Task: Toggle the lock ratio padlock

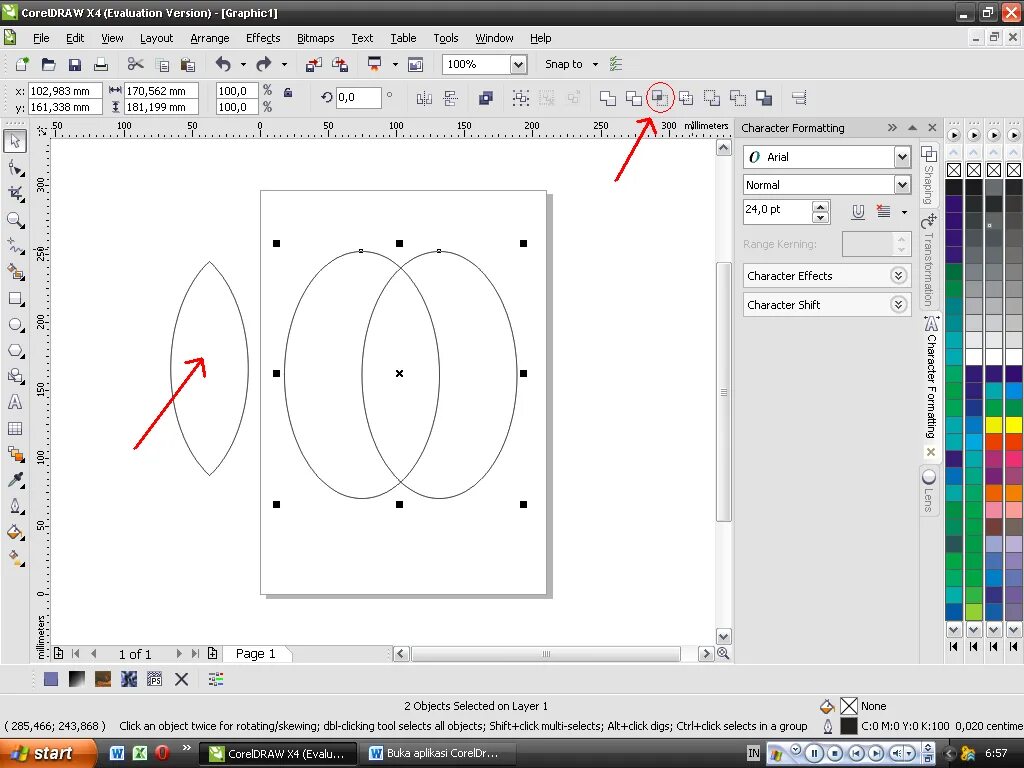Action: point(288,92)
